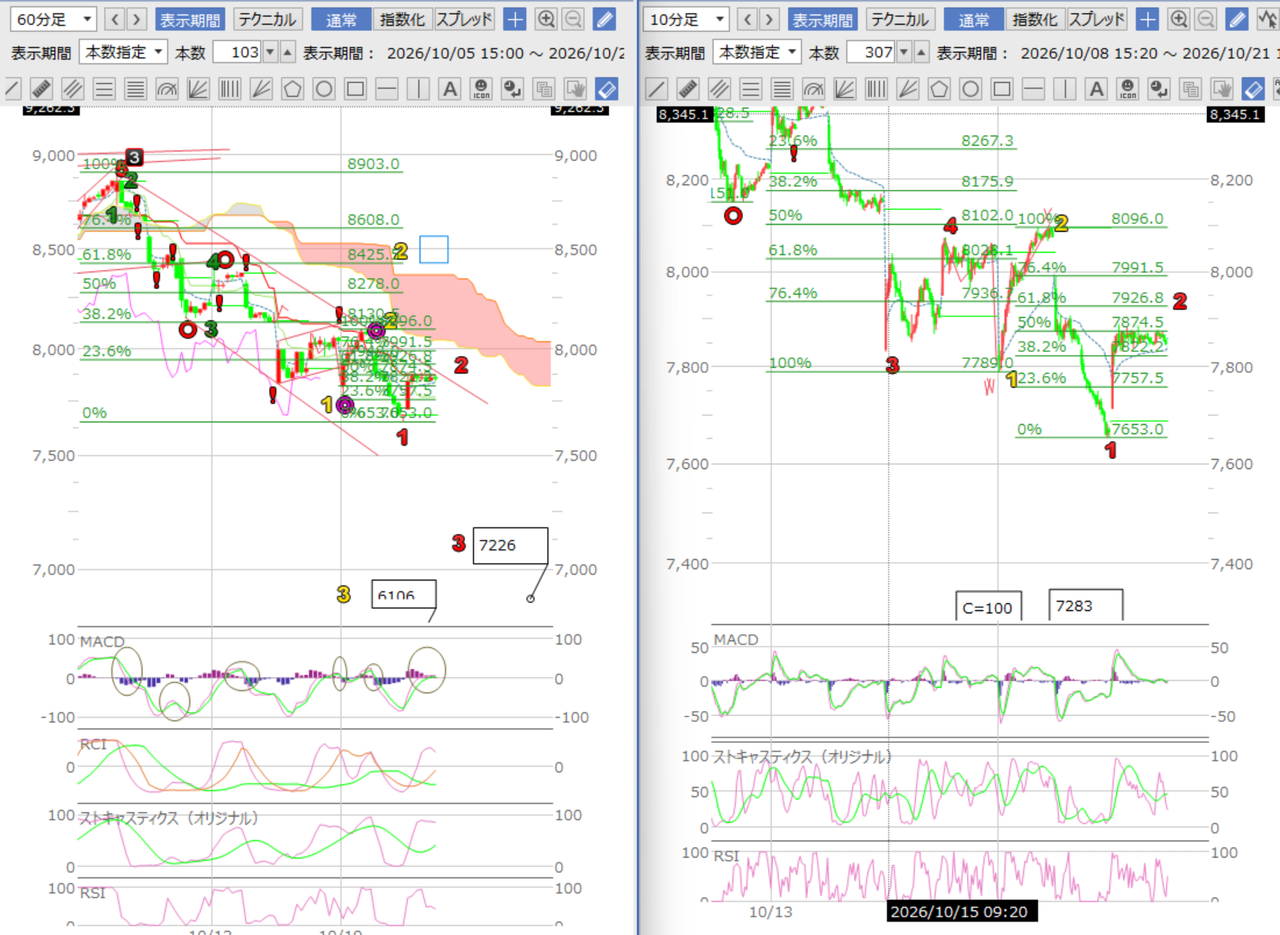The height and width of the screenshot is (935, 1280).
Task: Click the 表示期間 button in the 60分足 chart
Action: [x=190, y=19]
